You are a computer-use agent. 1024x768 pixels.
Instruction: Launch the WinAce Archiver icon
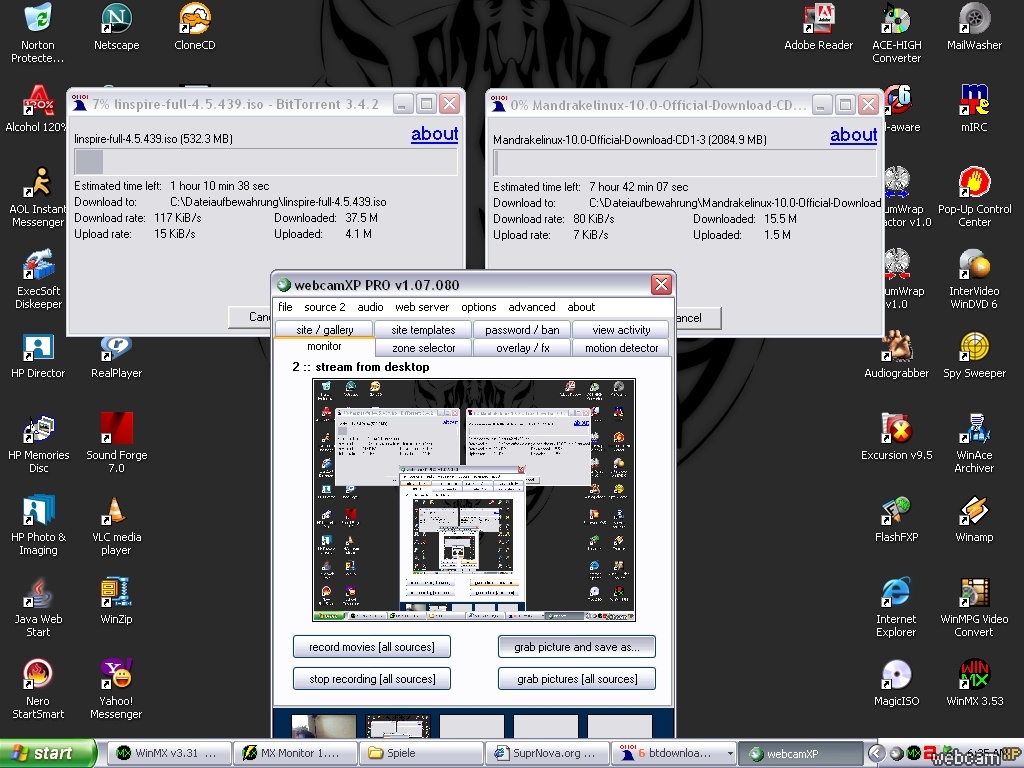pyautogui.click(x=974, y=443)
